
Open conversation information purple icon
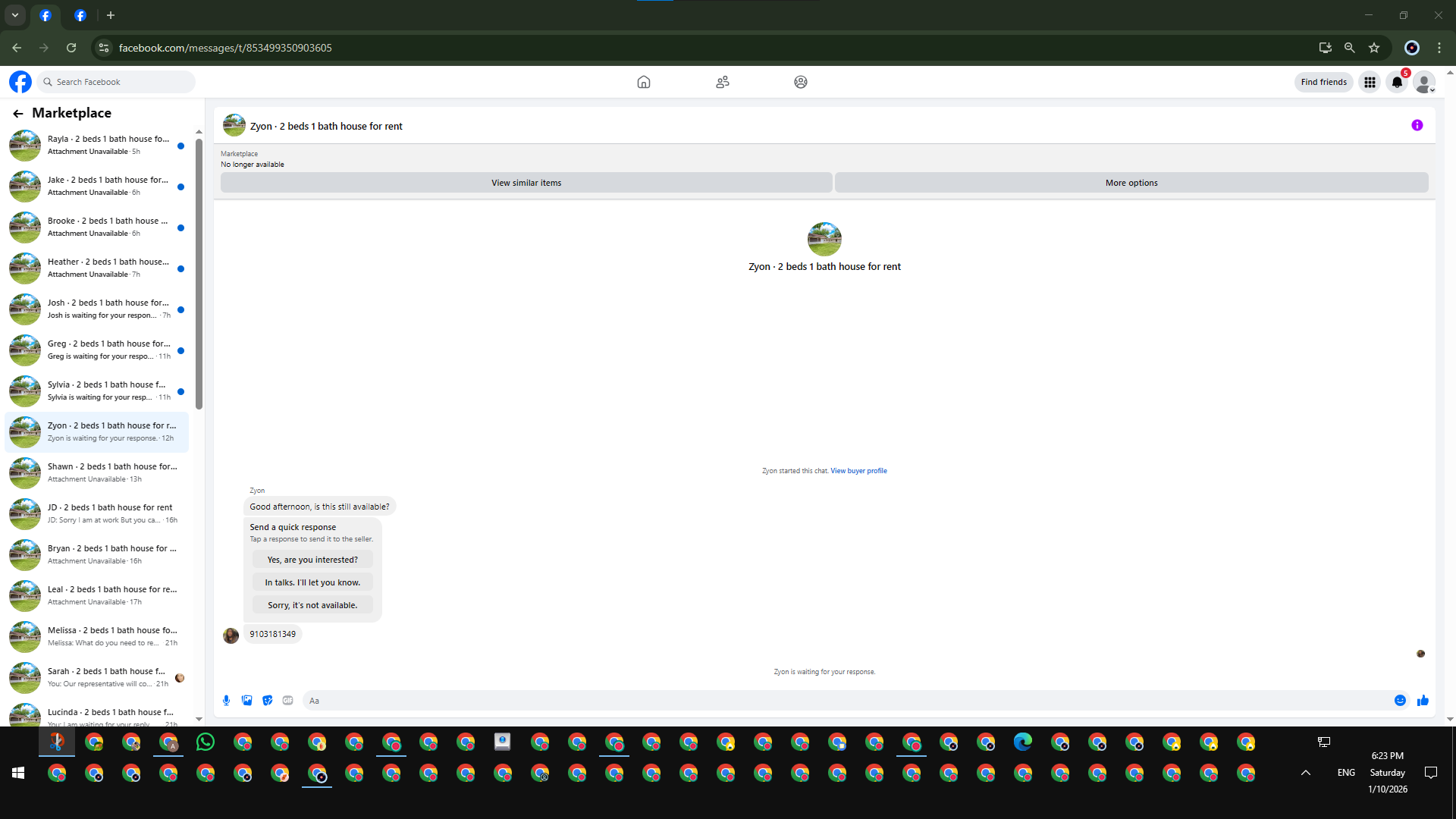[1417, 126]
